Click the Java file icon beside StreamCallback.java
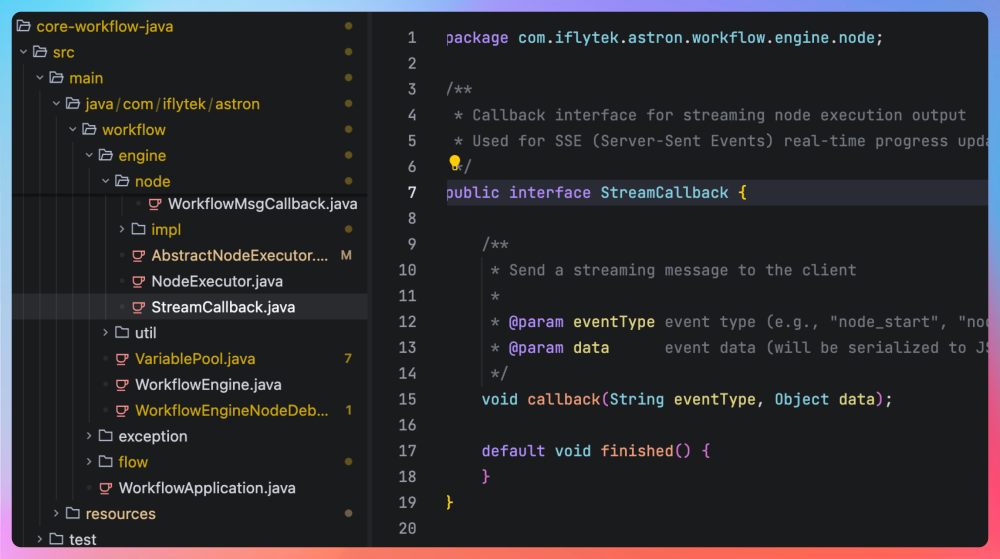Viewport: 1000px width, 559px height. point(138,307)
